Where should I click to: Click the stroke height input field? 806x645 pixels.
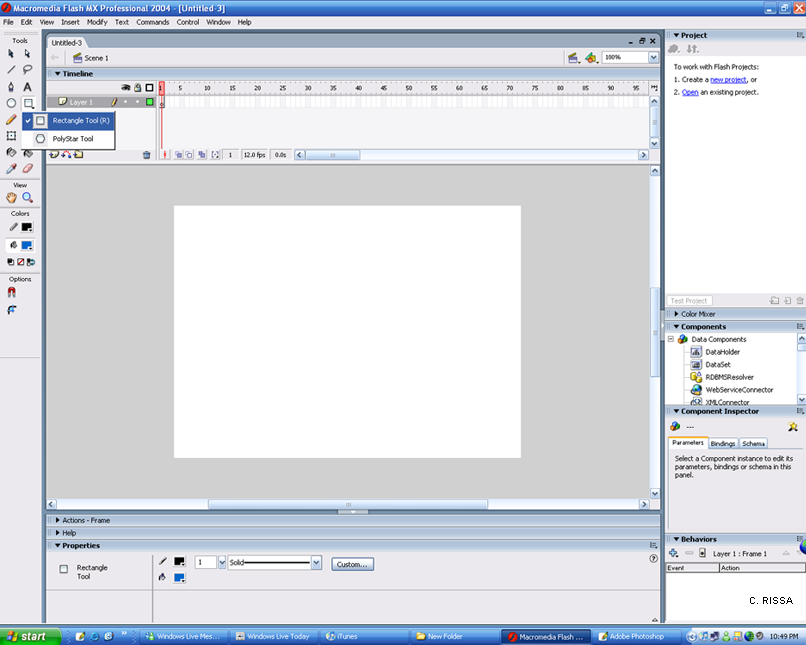pos(205,563)
